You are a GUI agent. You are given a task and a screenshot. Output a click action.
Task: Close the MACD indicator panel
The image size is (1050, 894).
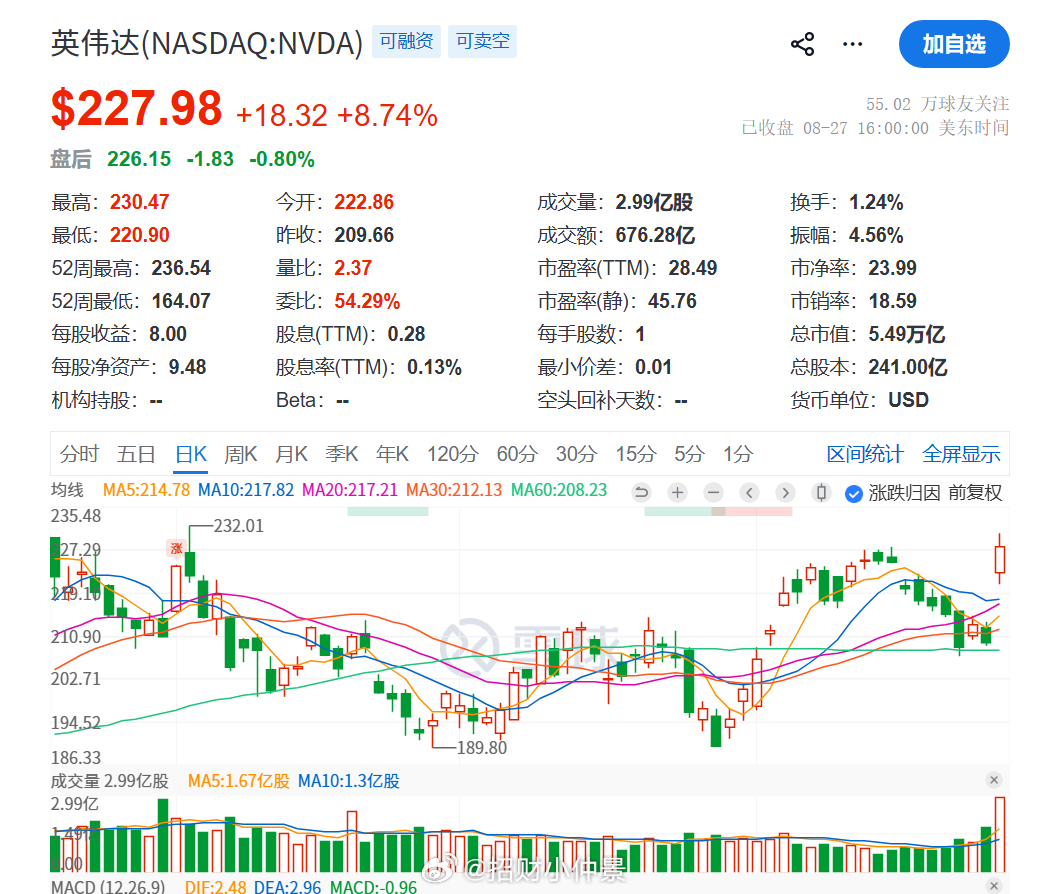pos(994,885)
